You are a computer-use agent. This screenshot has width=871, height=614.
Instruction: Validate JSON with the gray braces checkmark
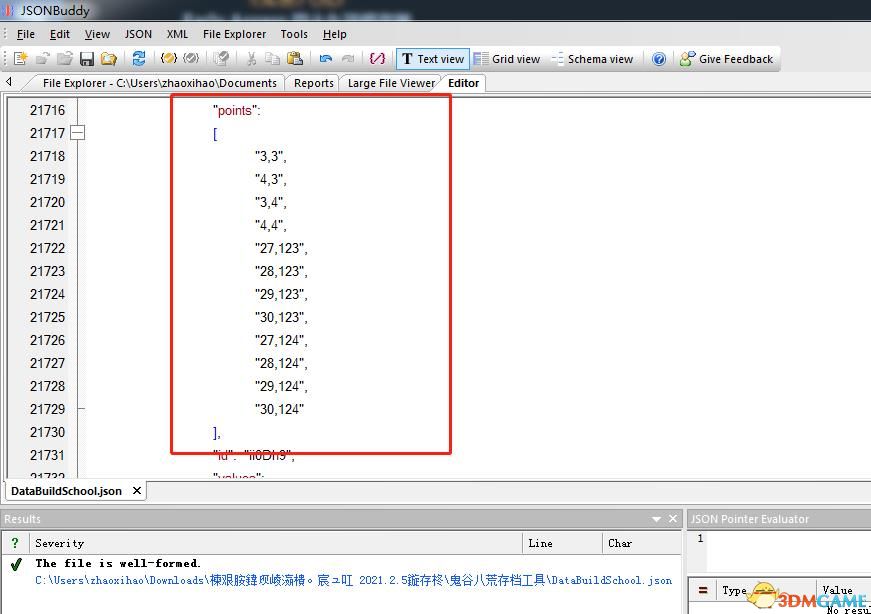click(x=191, y=58)
